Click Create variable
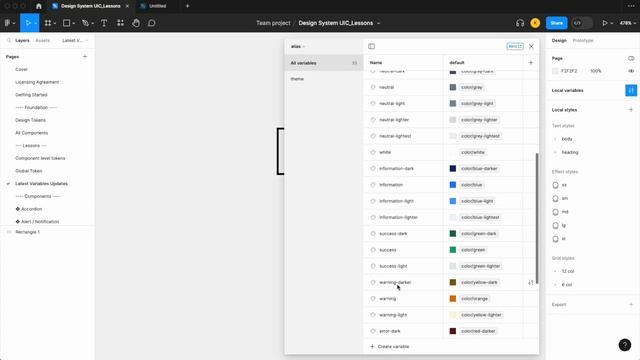 pyautogui.click(x=389, y=347)
